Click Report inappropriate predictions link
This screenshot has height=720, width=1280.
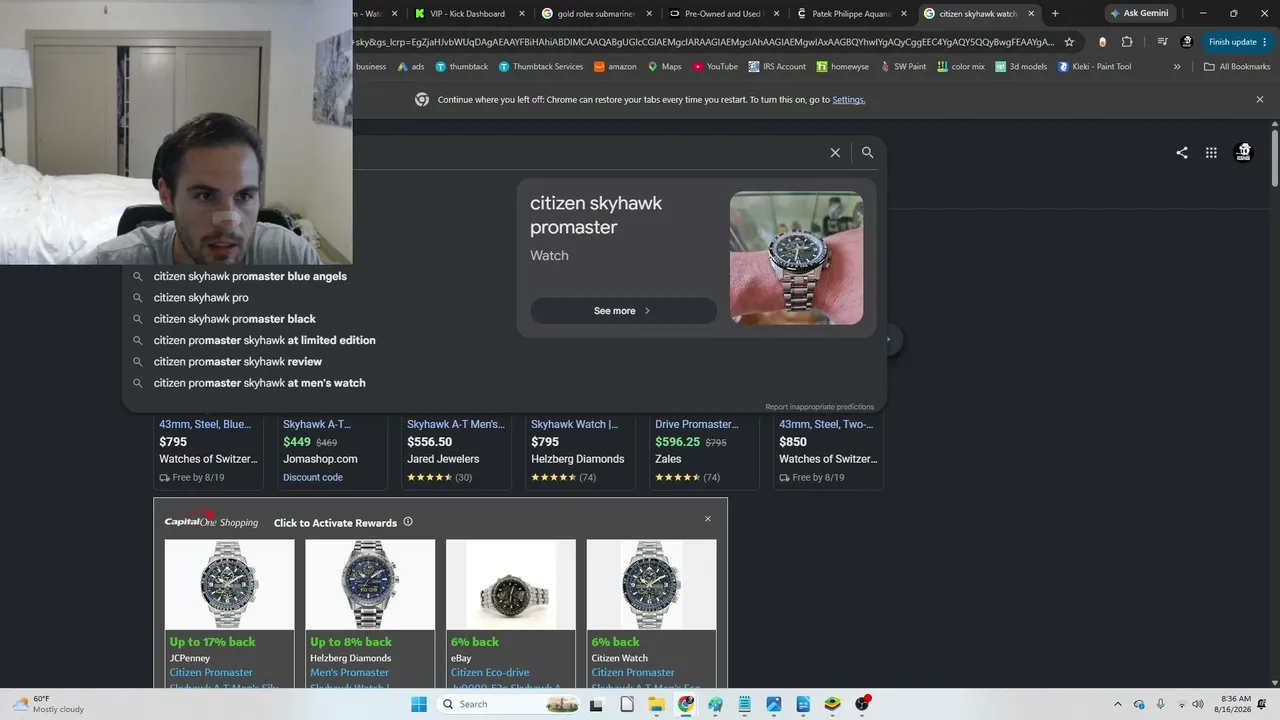820,407
